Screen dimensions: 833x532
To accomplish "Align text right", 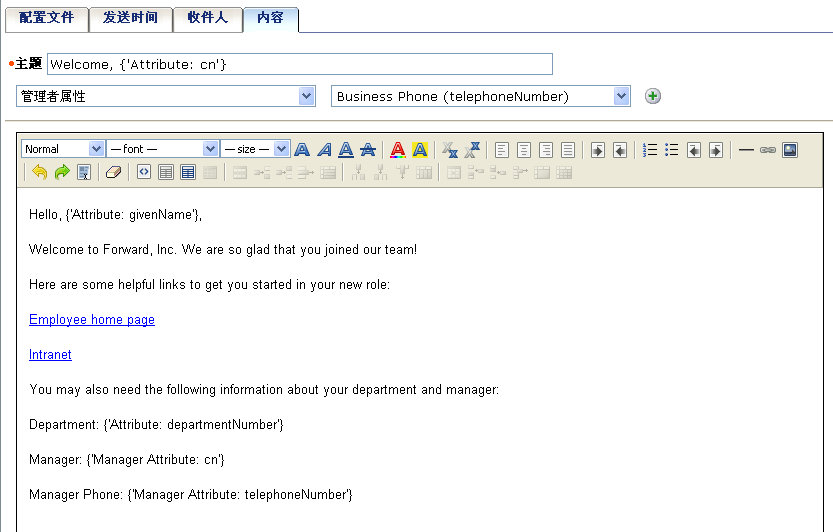I will click(546, 150).
